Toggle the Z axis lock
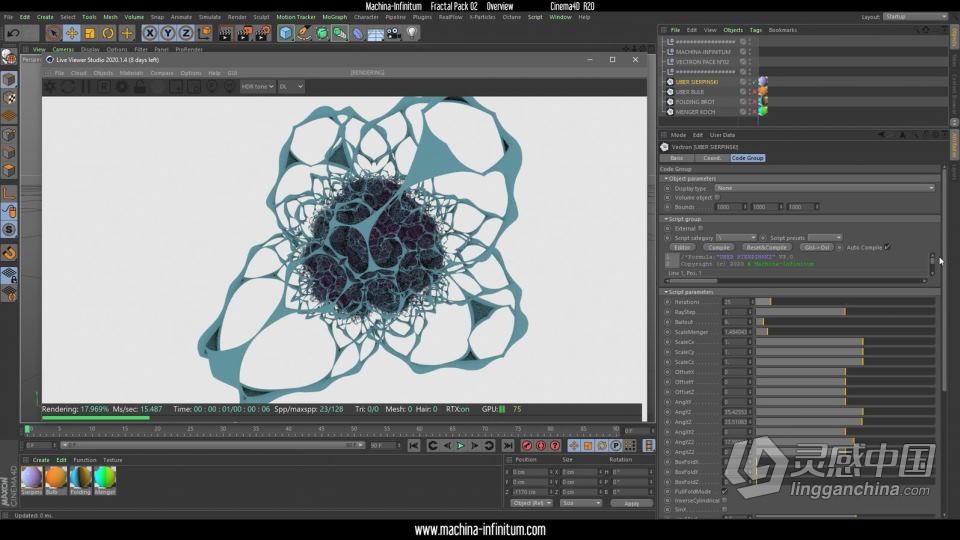The image size is (960, 540). [186, 33]
